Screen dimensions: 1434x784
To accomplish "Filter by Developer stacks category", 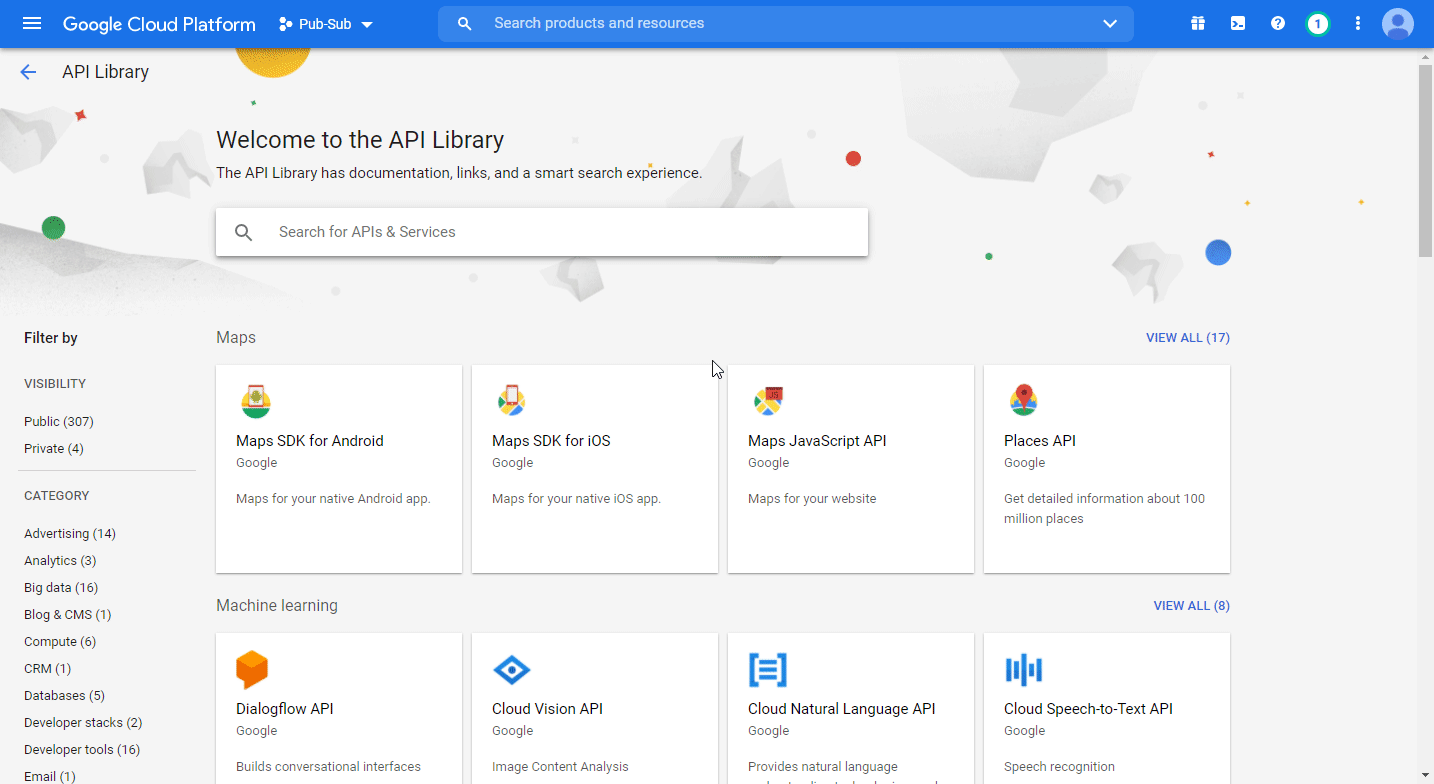I will pyautogui.click(x=83, y=723).
